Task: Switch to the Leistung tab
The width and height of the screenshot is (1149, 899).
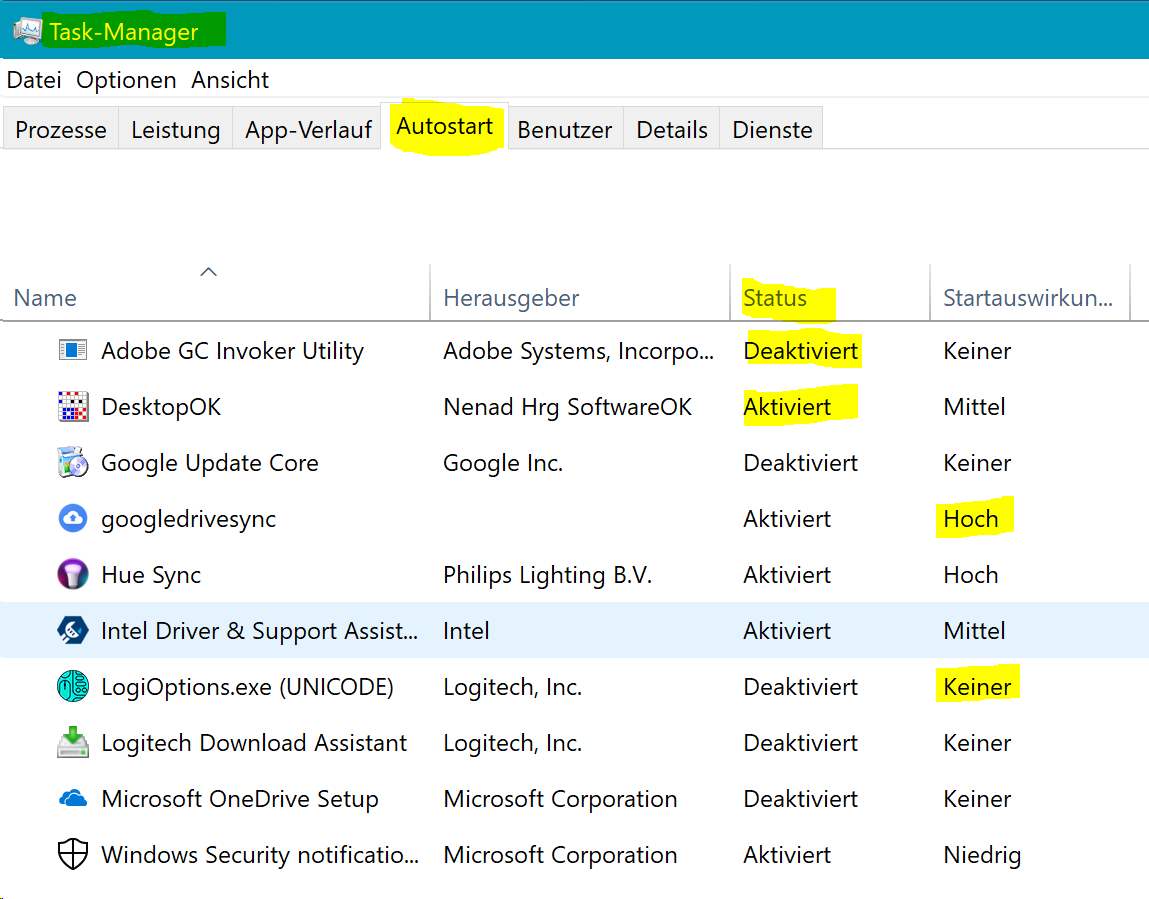Action: (175, 130)
